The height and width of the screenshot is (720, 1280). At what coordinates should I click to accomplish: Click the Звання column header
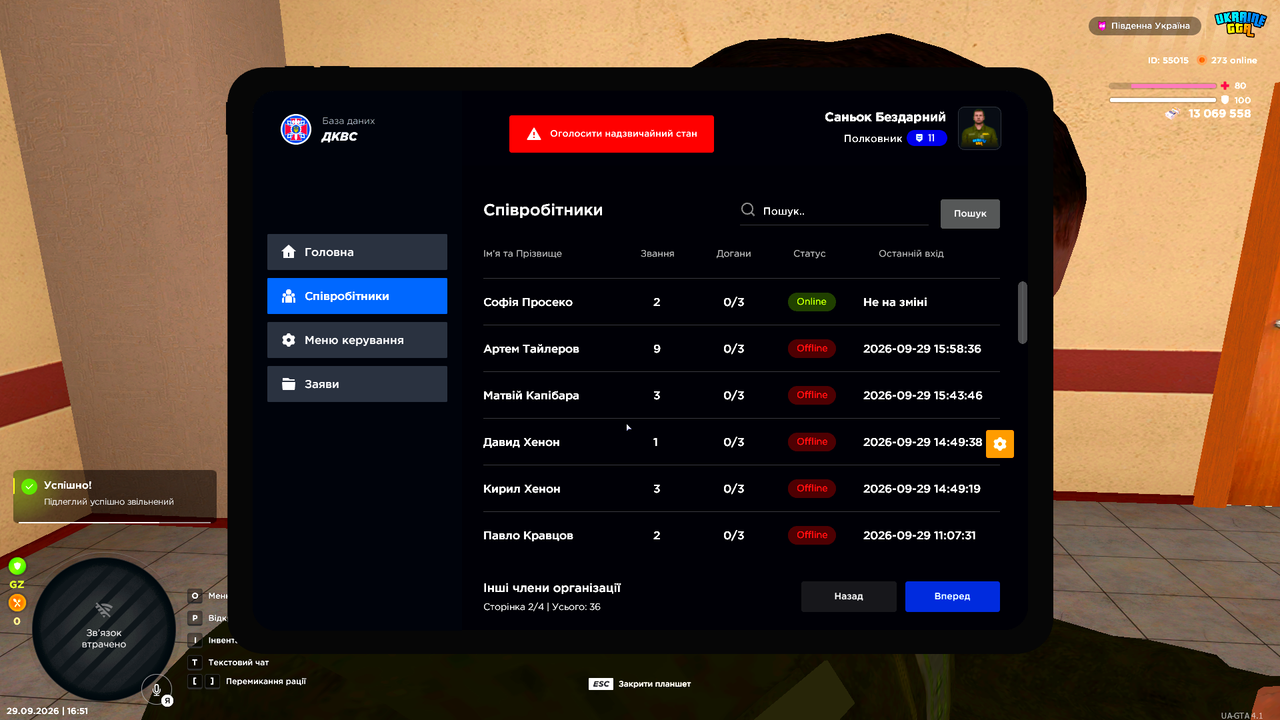pyautogui.click(x=657, y=254)
